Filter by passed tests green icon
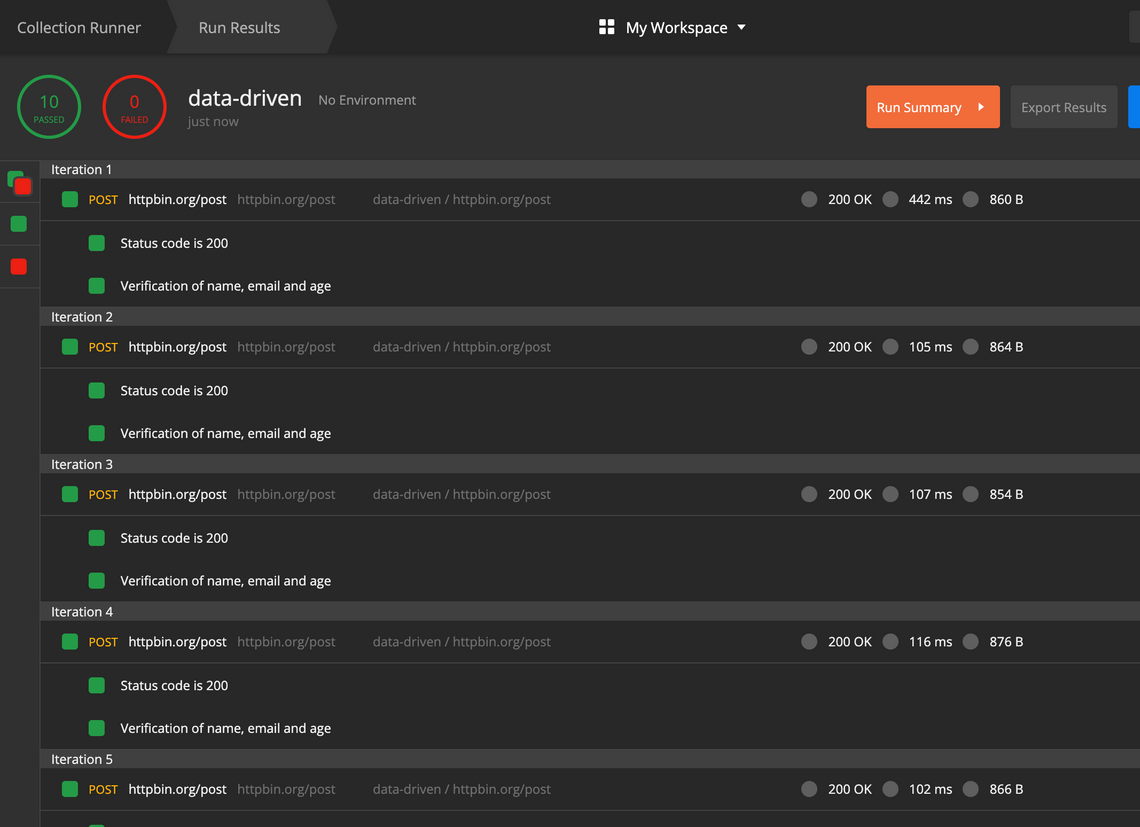Viewport: 1140px width, 827px height. (18, 224)
